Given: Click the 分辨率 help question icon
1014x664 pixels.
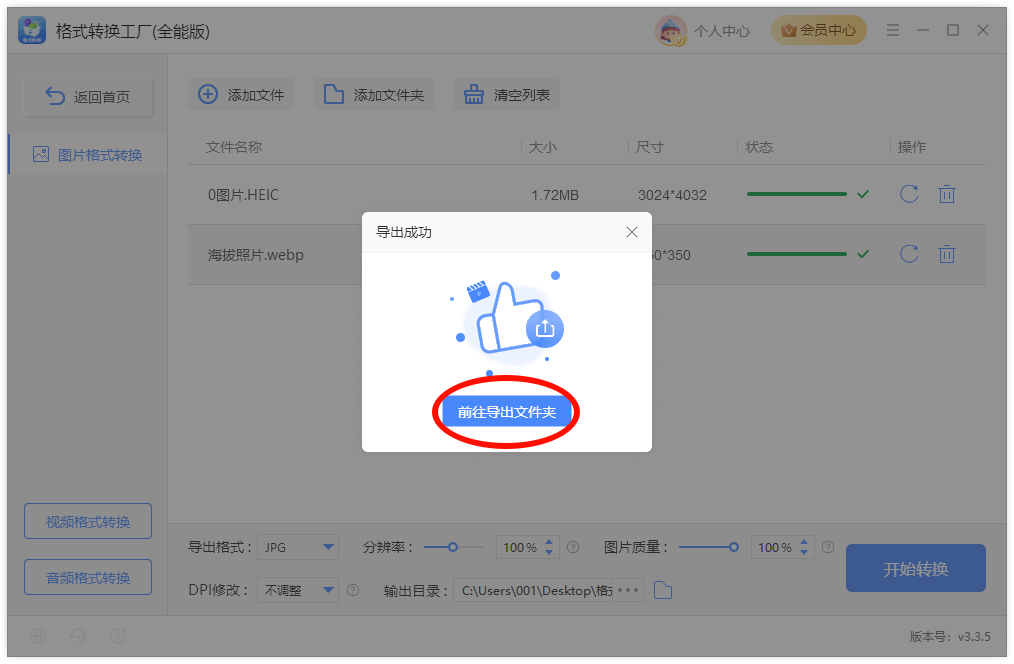Looking at the screenshot, I should click(x=573, y=548).
